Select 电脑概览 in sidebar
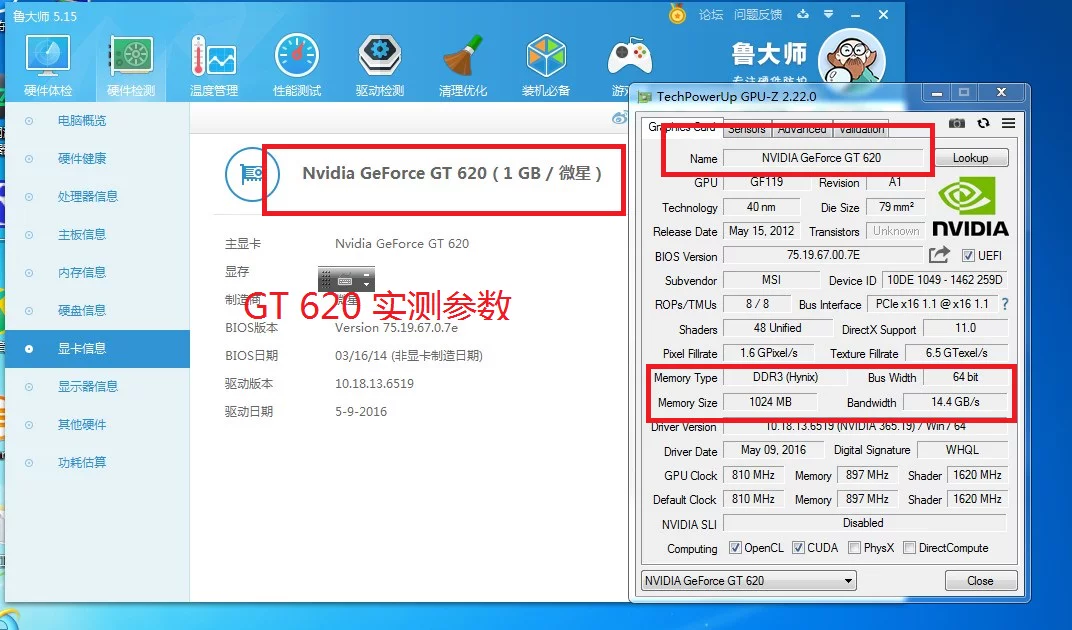 [81, 121]
